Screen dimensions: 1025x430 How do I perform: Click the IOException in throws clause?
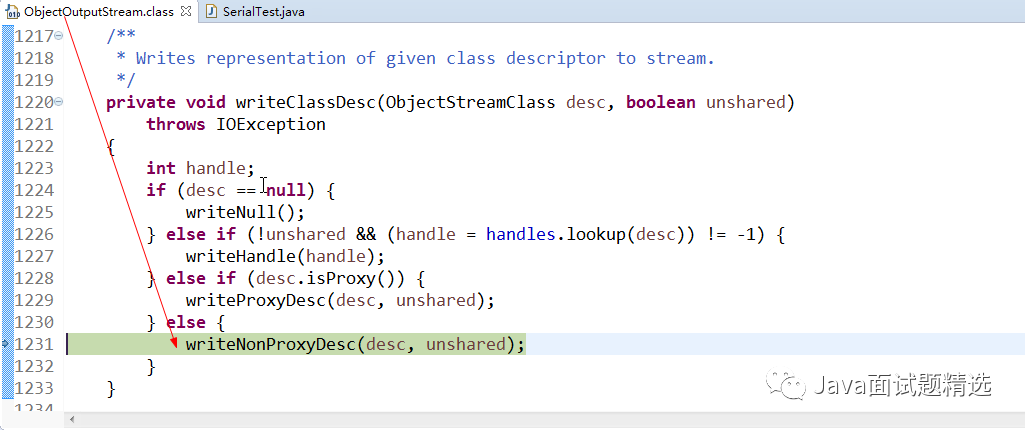point(271,124)
